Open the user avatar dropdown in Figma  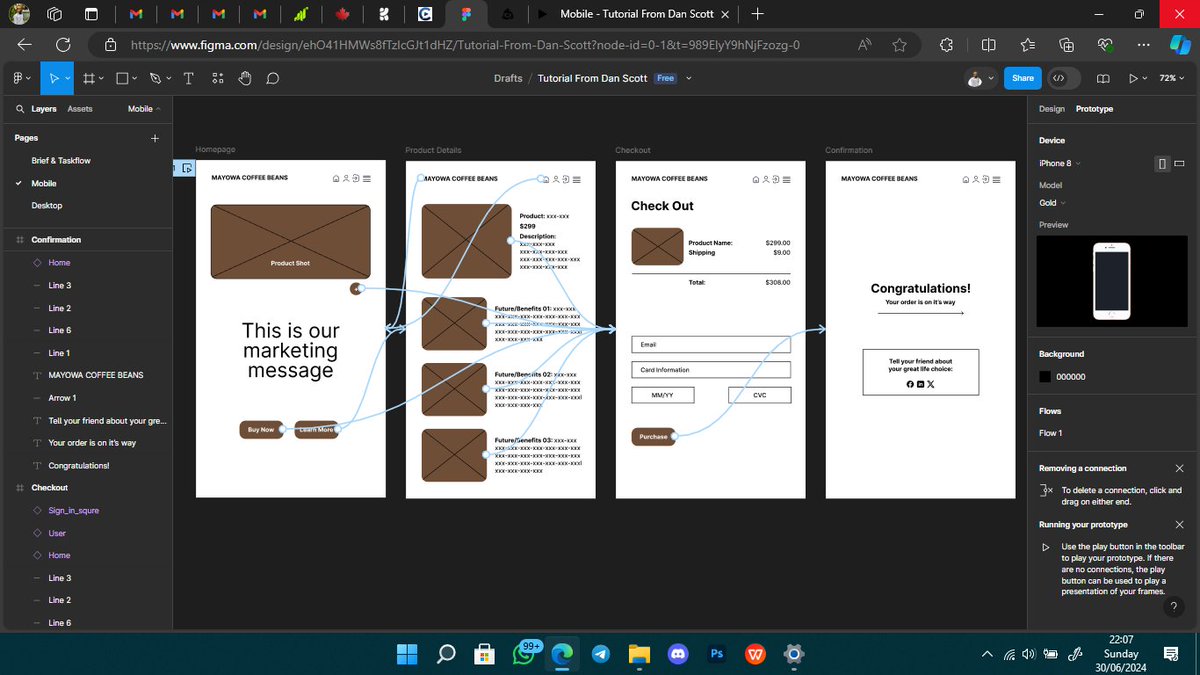(981, 78)
